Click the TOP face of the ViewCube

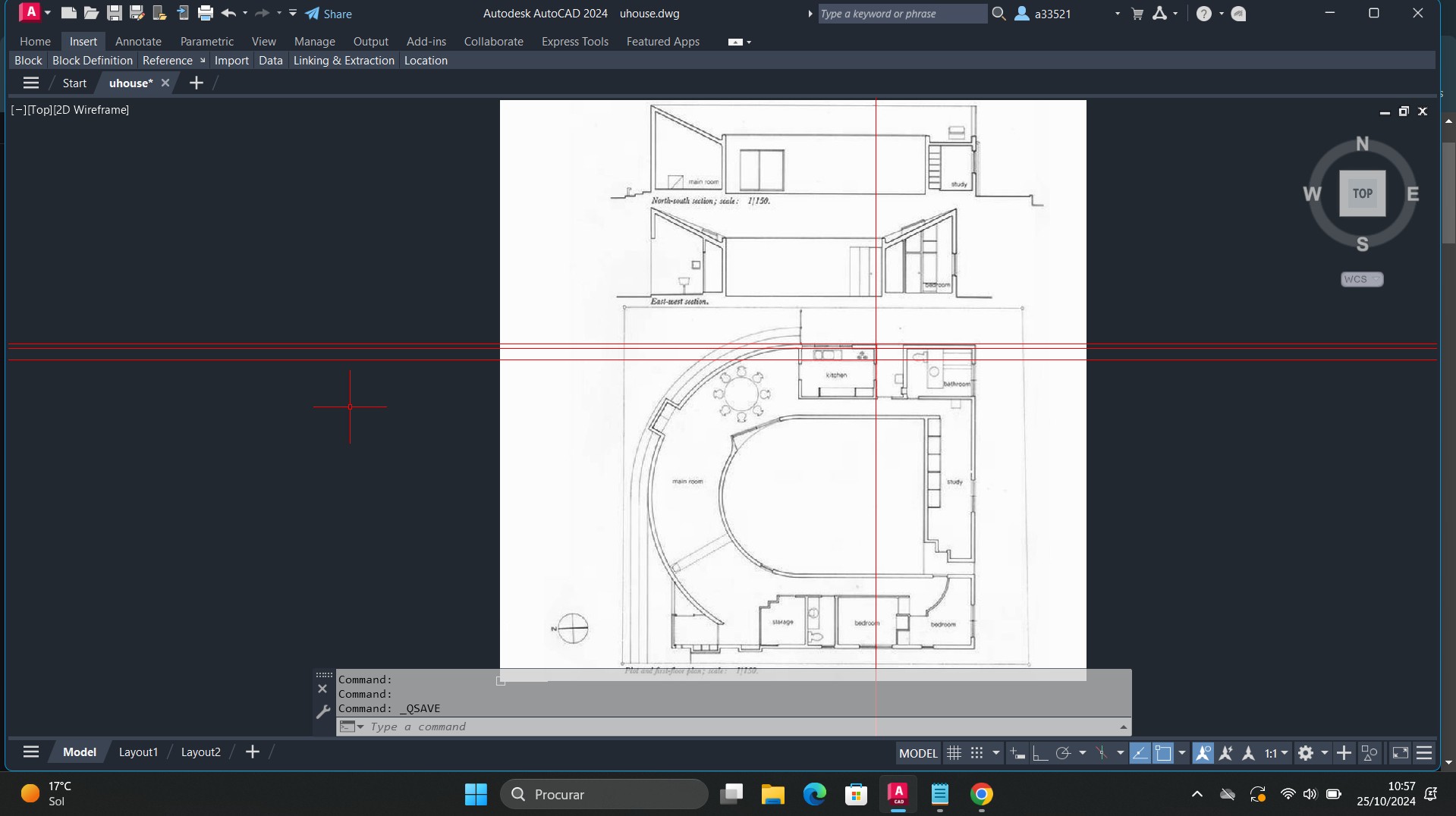(x=1362, y=193)
